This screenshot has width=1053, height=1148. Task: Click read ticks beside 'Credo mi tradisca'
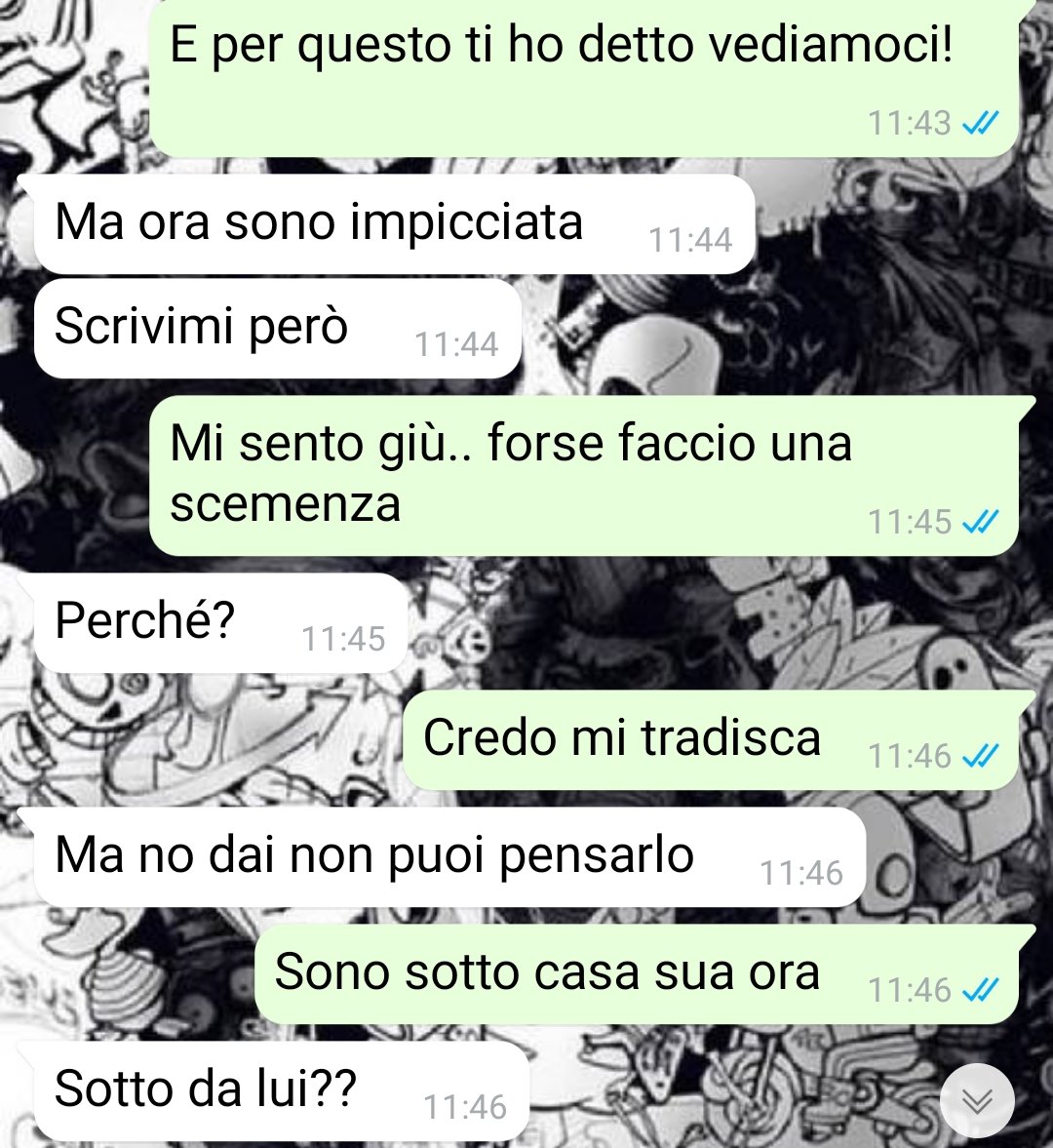tap(981, 756)
